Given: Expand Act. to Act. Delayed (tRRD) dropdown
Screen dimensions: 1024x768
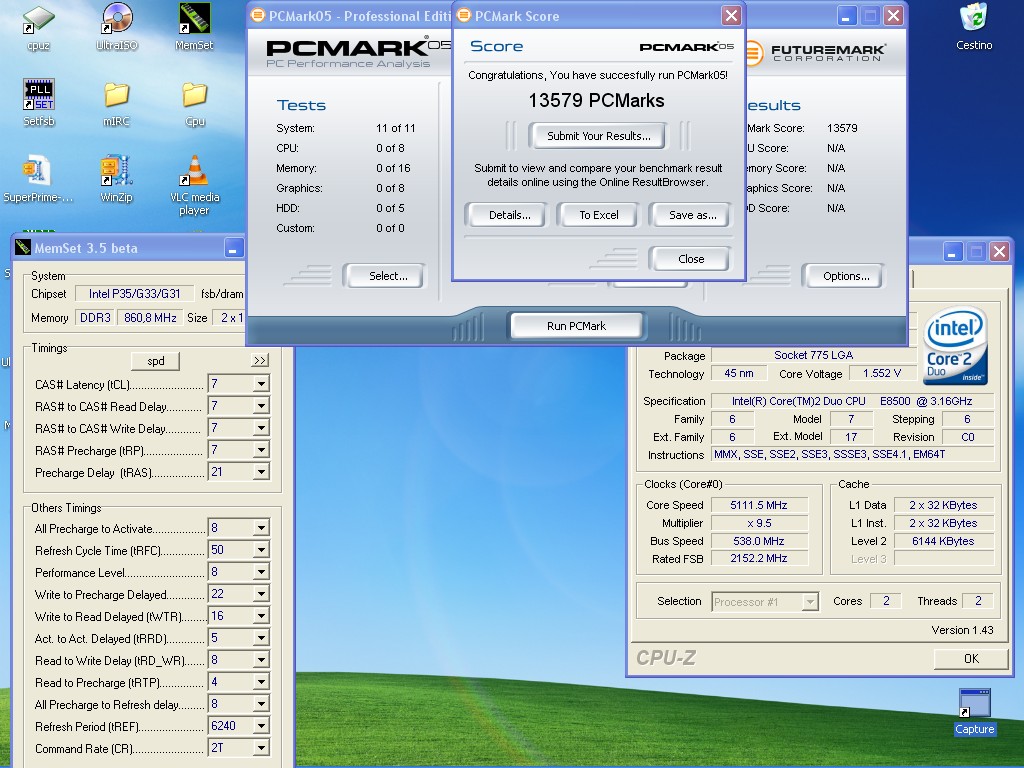Looking at the screenshot, I should point(261,638).
